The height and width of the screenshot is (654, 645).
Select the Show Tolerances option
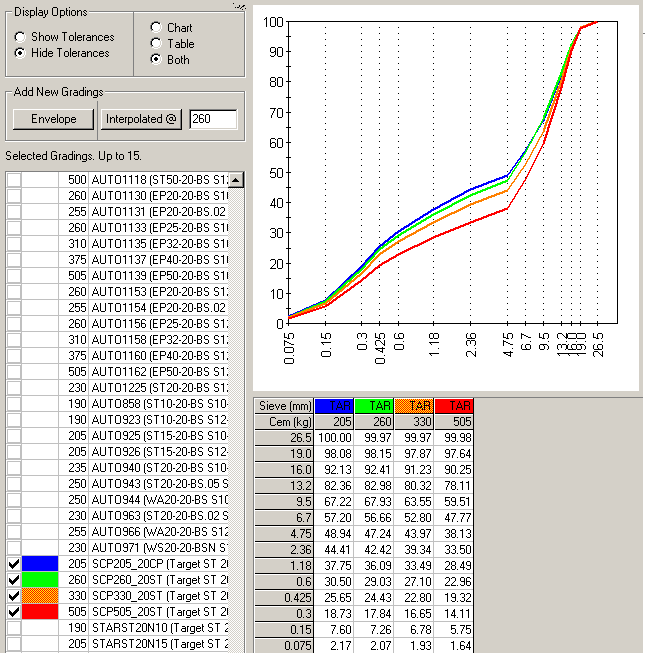[x=20, y=37]
